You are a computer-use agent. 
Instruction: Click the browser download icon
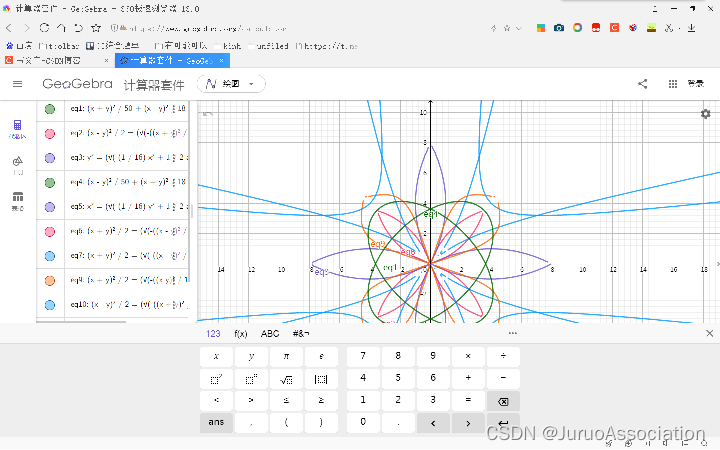coord(691,28)
